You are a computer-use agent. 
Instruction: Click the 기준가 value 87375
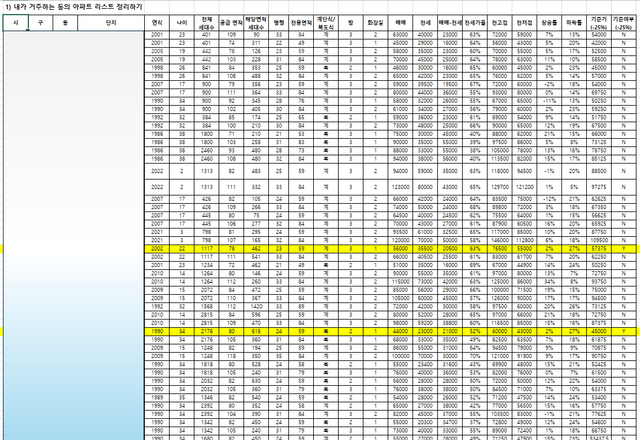(599, 323)
